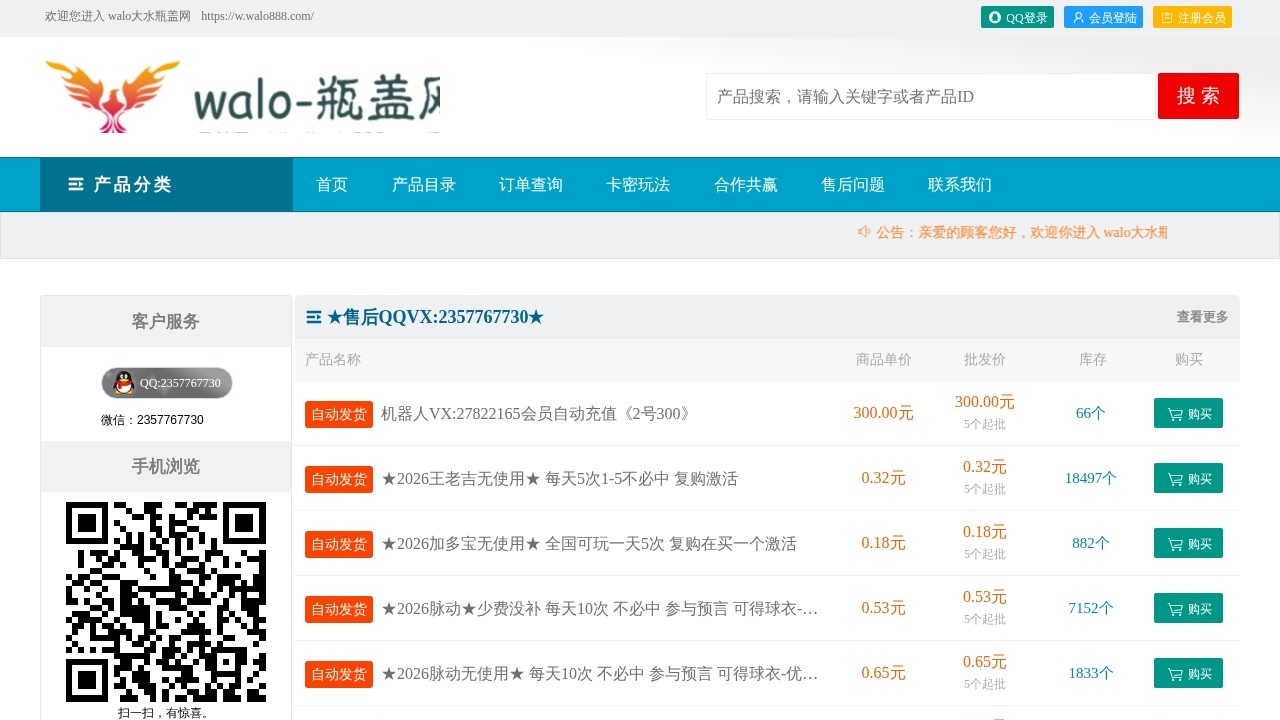Click the 手机浏览 QR code

(166, 602)
